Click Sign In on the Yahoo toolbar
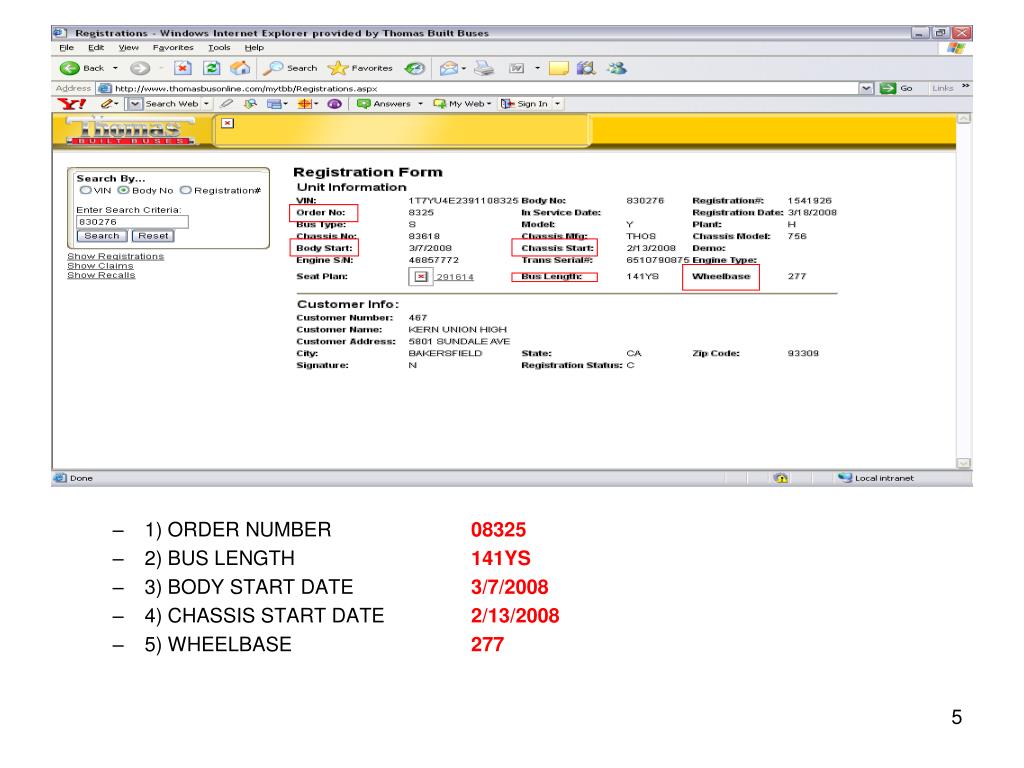This screenshot has width=1024, height=768. pyautogui.click(x=525, y=104)
